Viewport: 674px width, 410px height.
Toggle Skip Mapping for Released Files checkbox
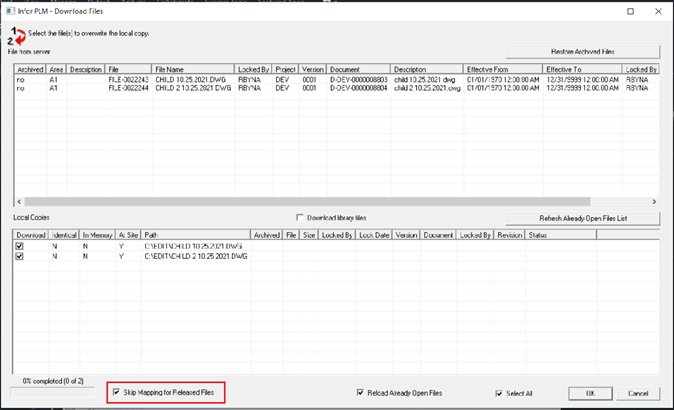coord(118,392)
